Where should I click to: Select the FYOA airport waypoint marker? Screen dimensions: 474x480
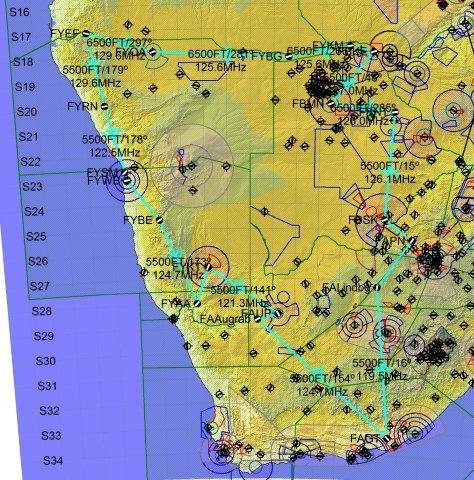click(x=152, y=52)
